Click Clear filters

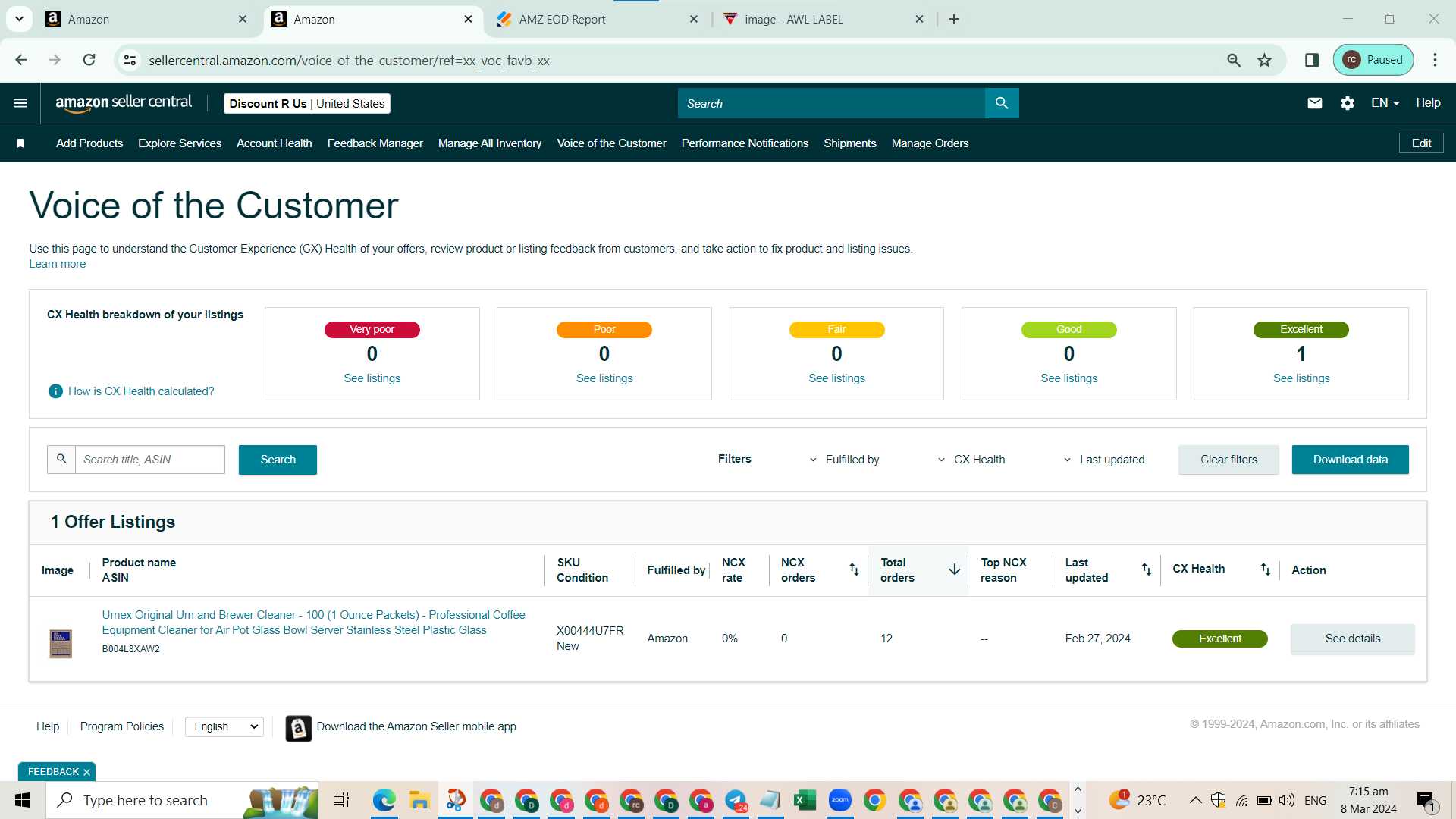pos(1228,460)
